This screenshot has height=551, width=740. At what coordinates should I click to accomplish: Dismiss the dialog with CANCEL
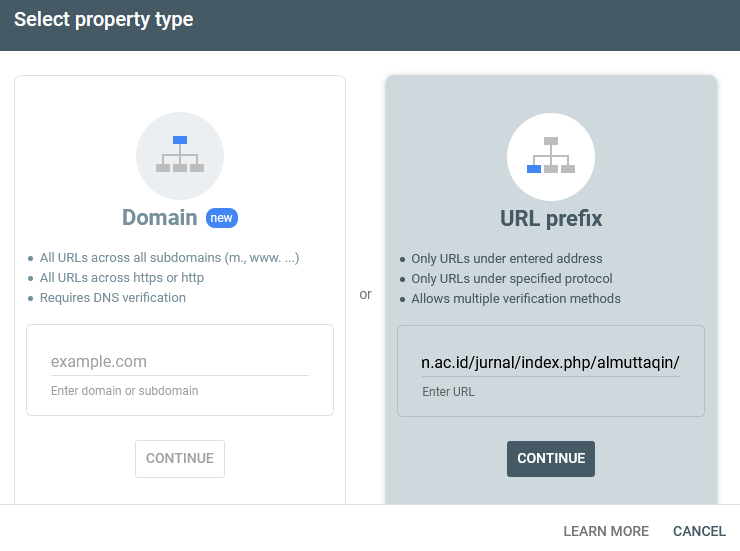699,531
